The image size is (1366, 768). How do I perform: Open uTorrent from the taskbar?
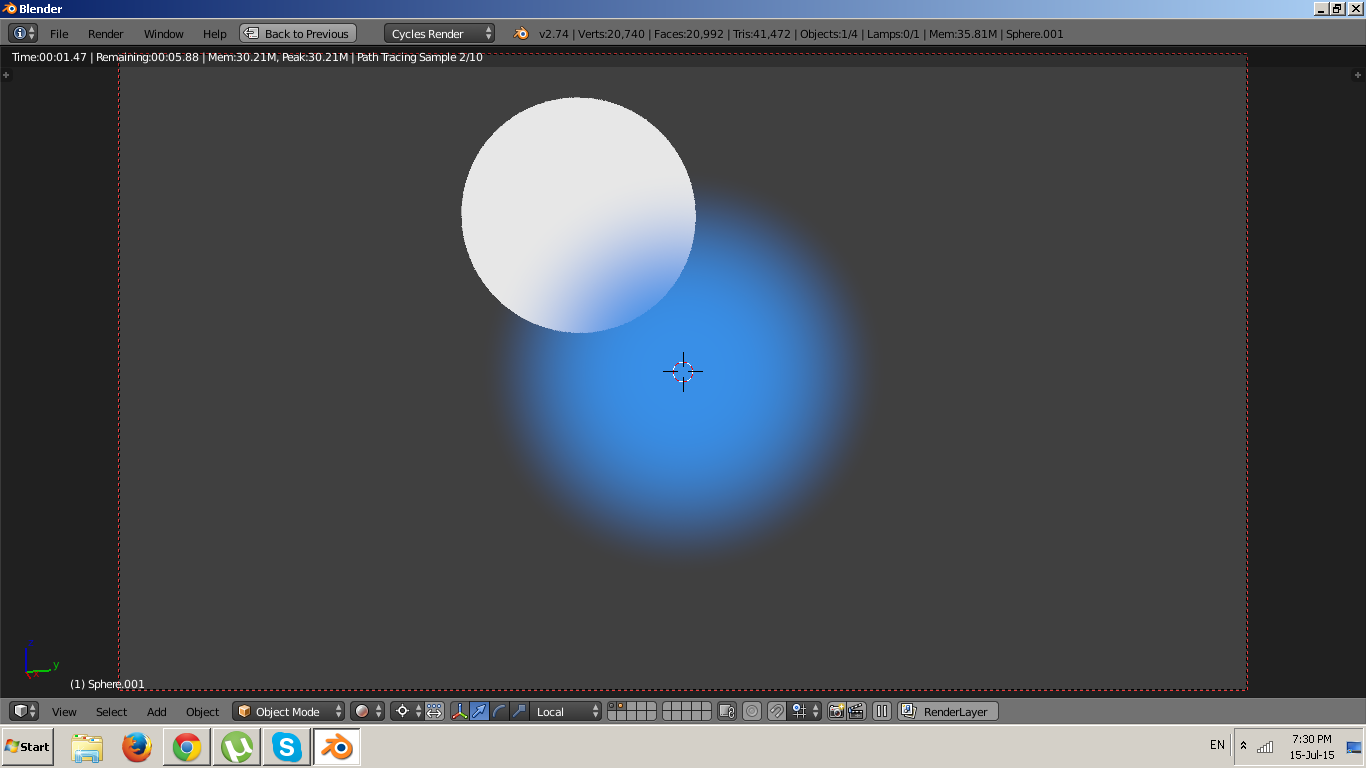pyautogui.click(x=237, y=747)
